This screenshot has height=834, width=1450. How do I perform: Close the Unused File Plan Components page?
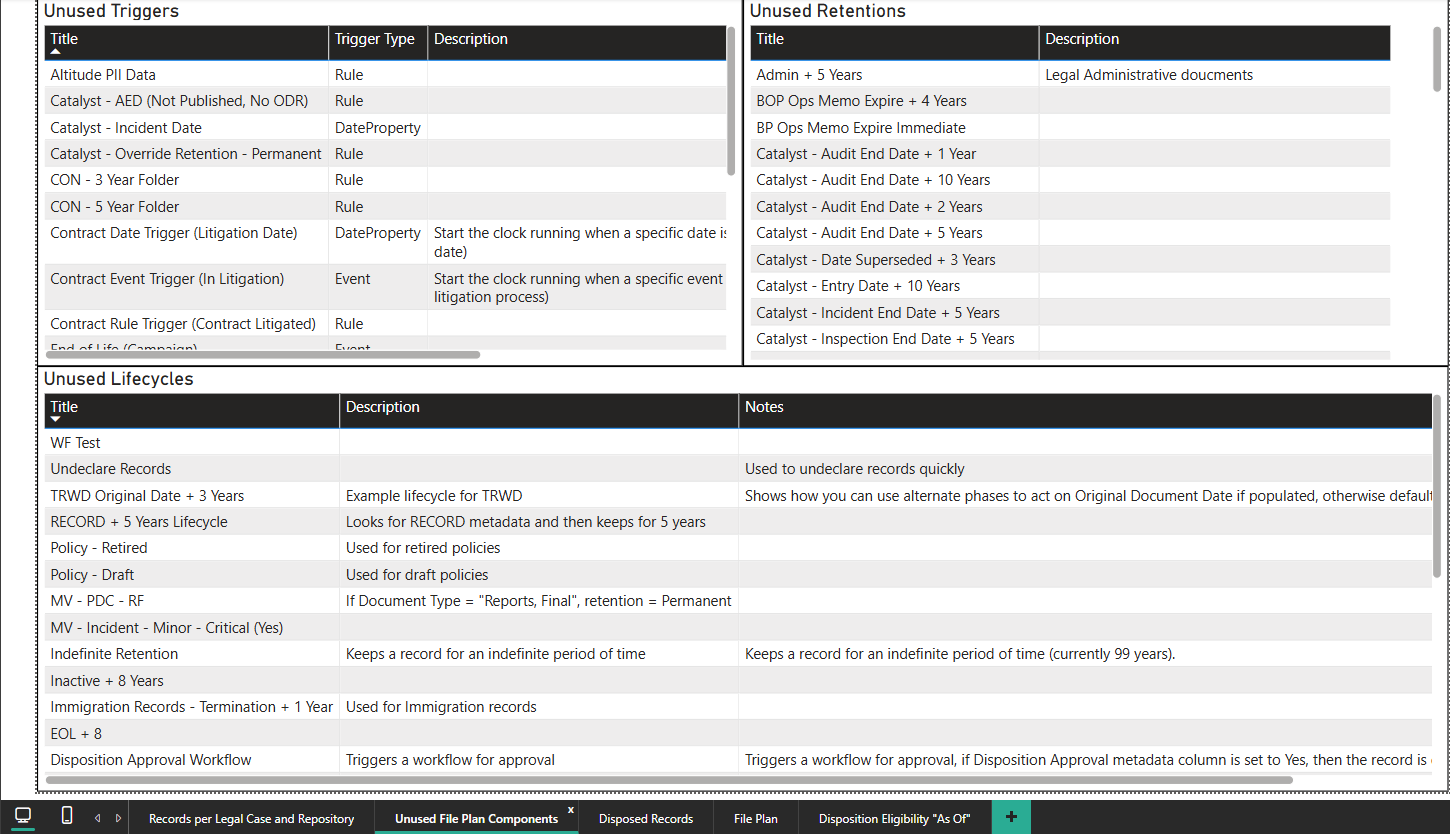click(x=571, y=810)
